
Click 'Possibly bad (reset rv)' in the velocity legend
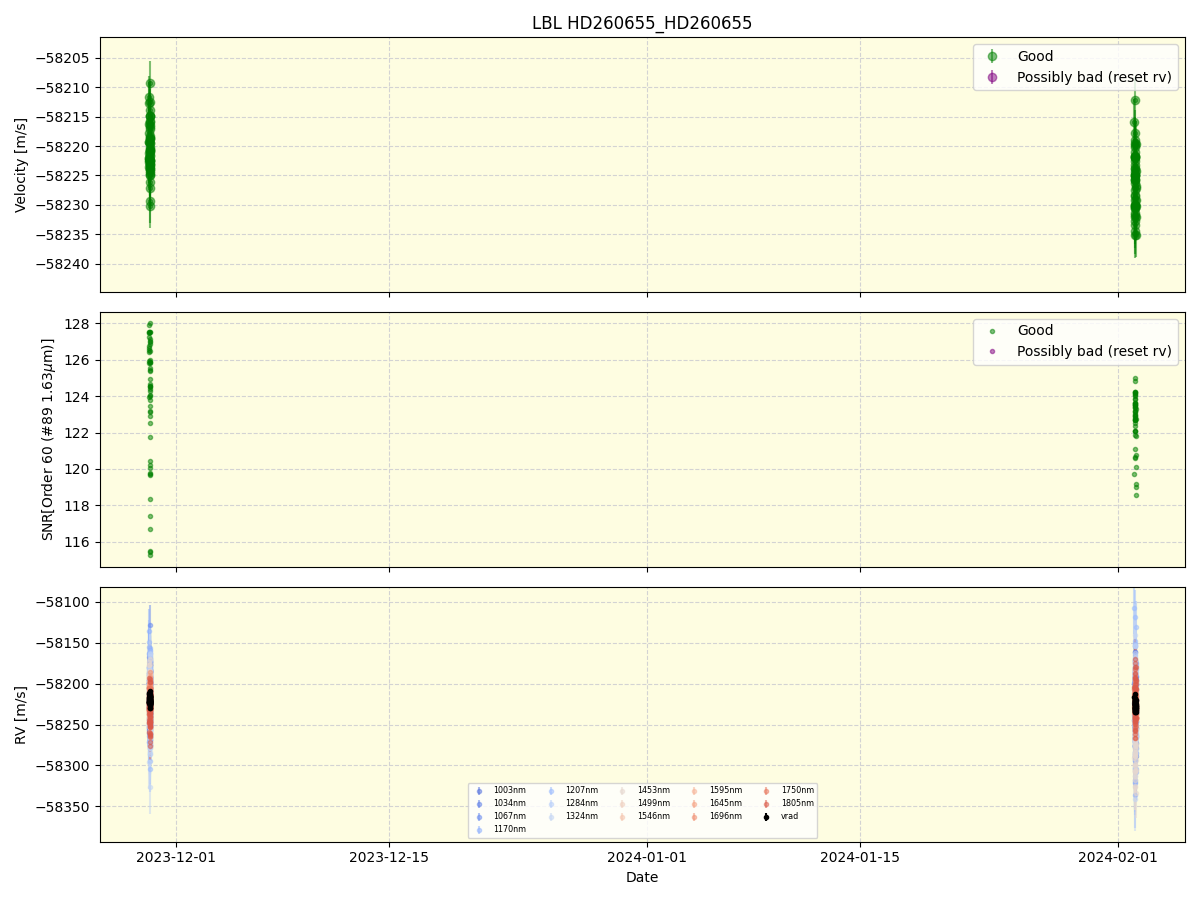(x=1094, y=77)
